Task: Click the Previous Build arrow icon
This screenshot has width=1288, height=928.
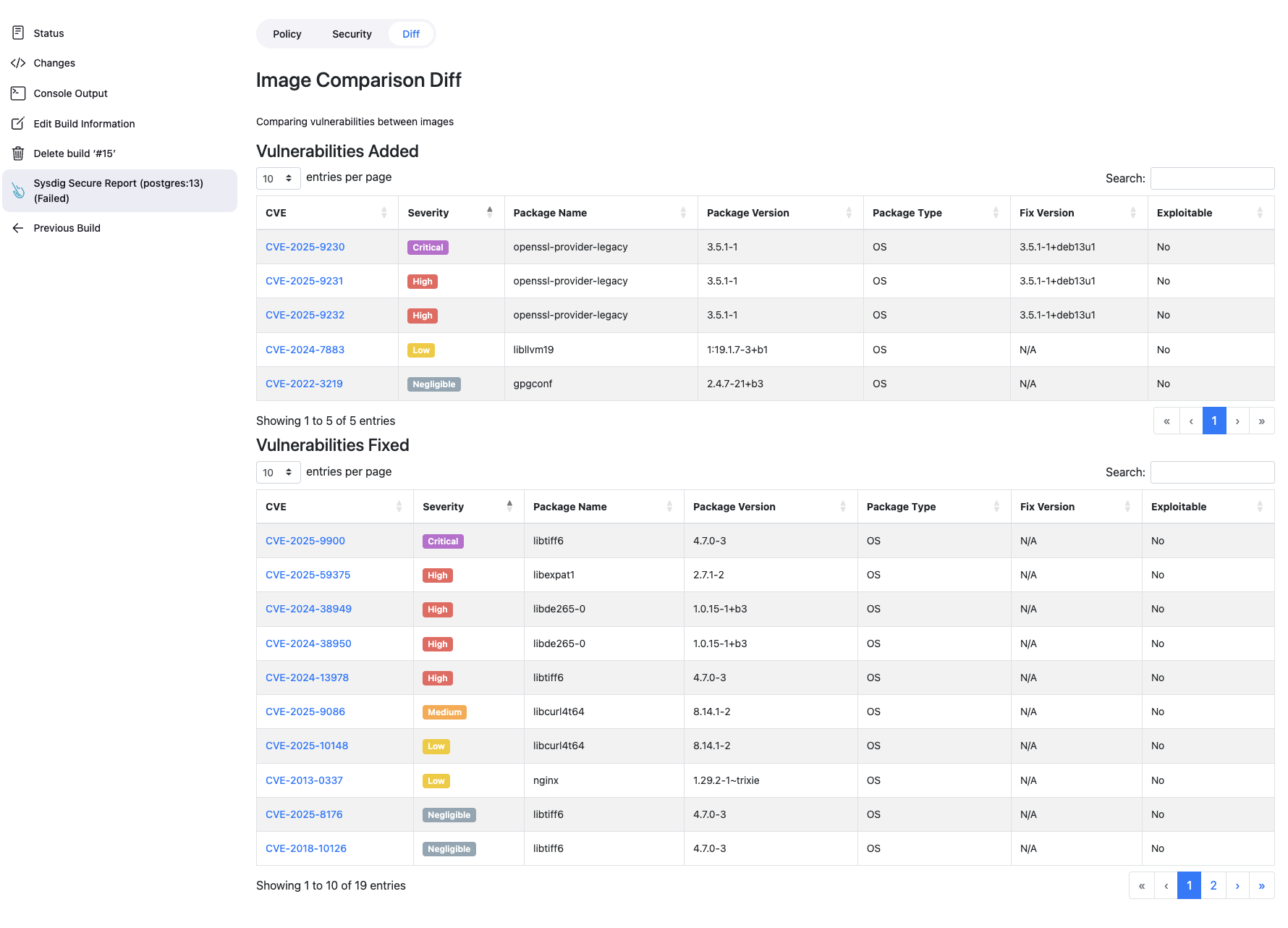Action: tap(18, 228)
